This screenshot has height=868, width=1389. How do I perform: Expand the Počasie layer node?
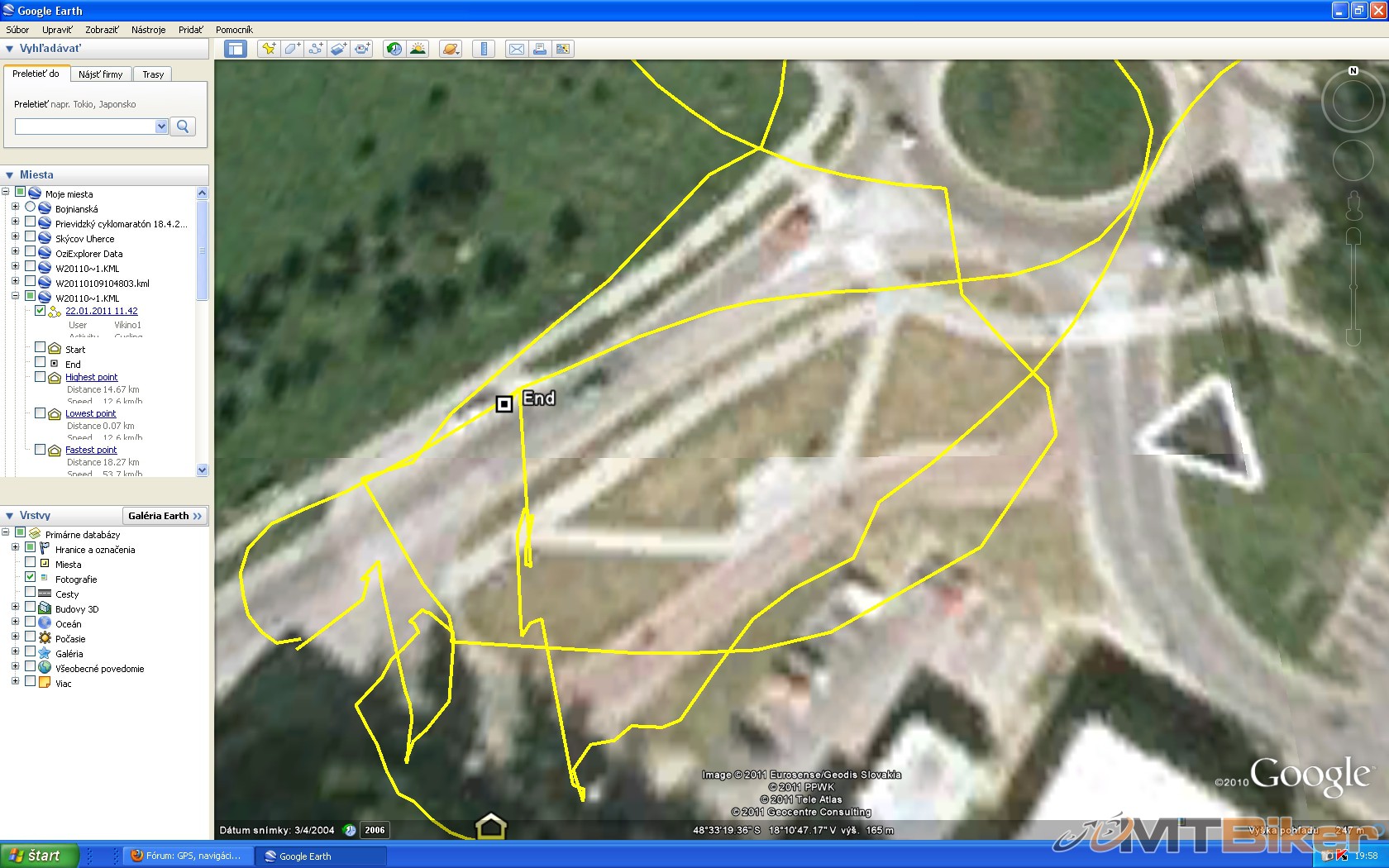[x=15, y=637]
